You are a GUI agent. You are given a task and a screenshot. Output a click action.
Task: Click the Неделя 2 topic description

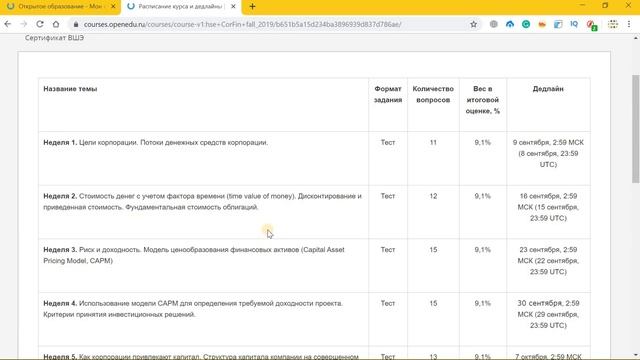point(202,202)
